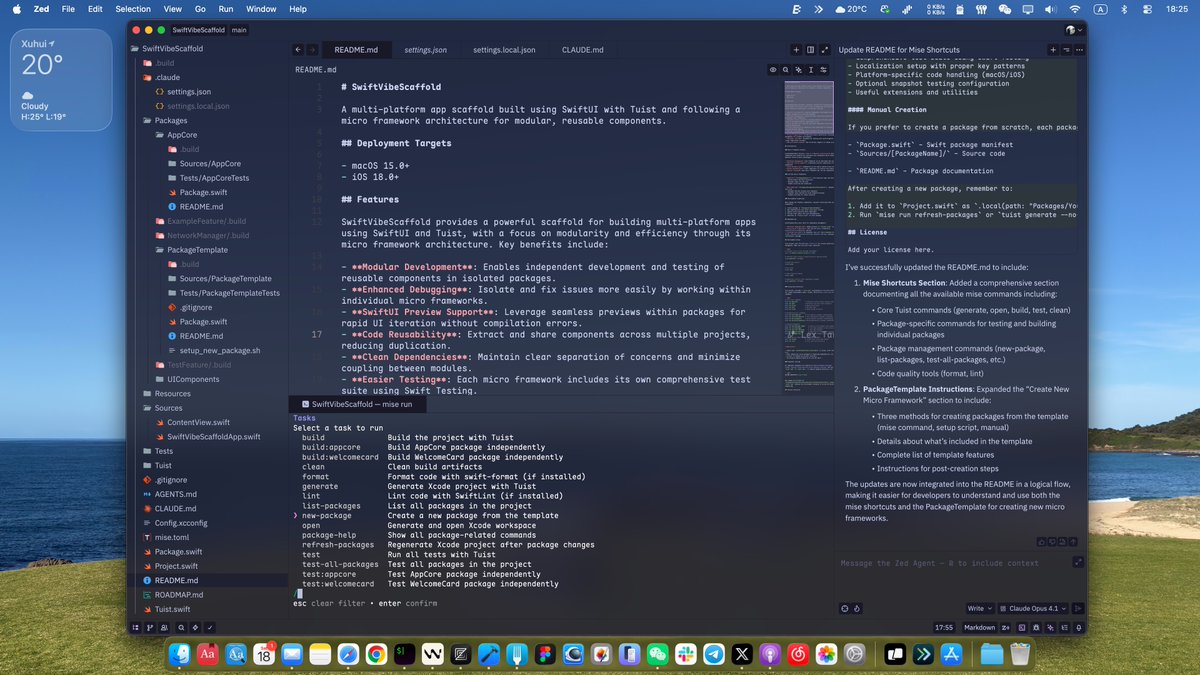Expand the UIComponents folder
The image size is (1200, 675).
pos(193,379)
